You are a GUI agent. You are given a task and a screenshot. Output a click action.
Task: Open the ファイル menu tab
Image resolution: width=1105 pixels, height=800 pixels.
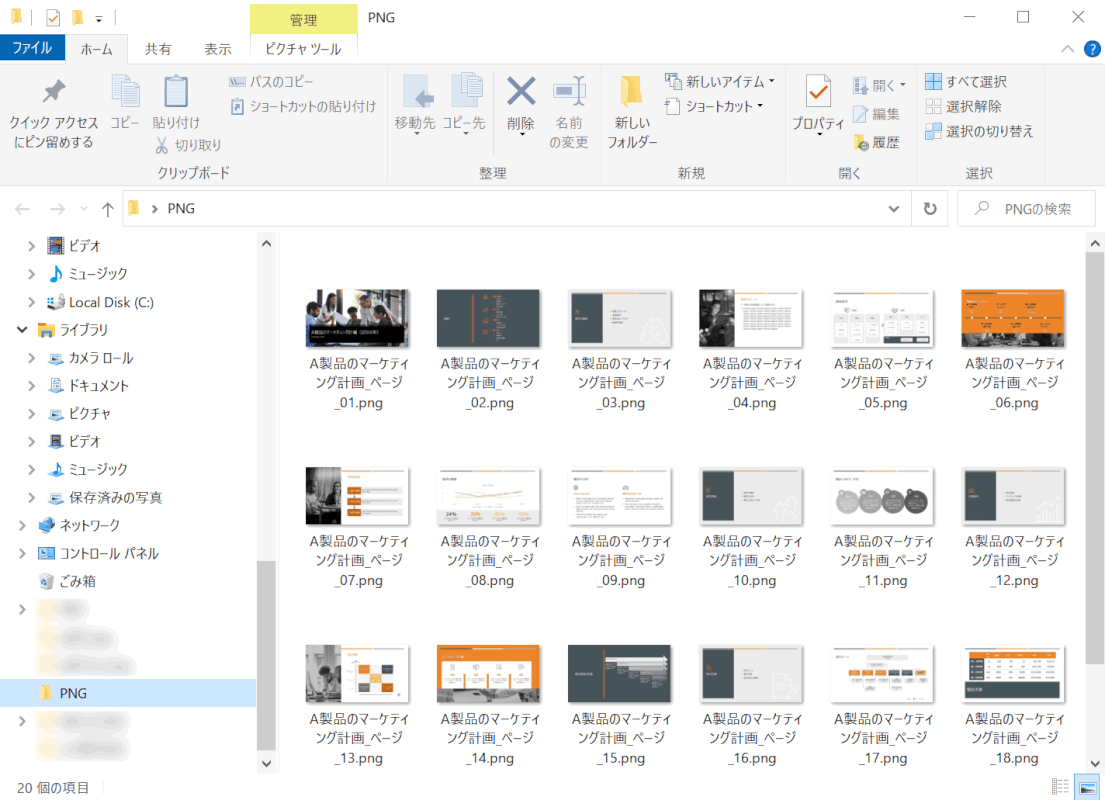click(x=32, y=48)
